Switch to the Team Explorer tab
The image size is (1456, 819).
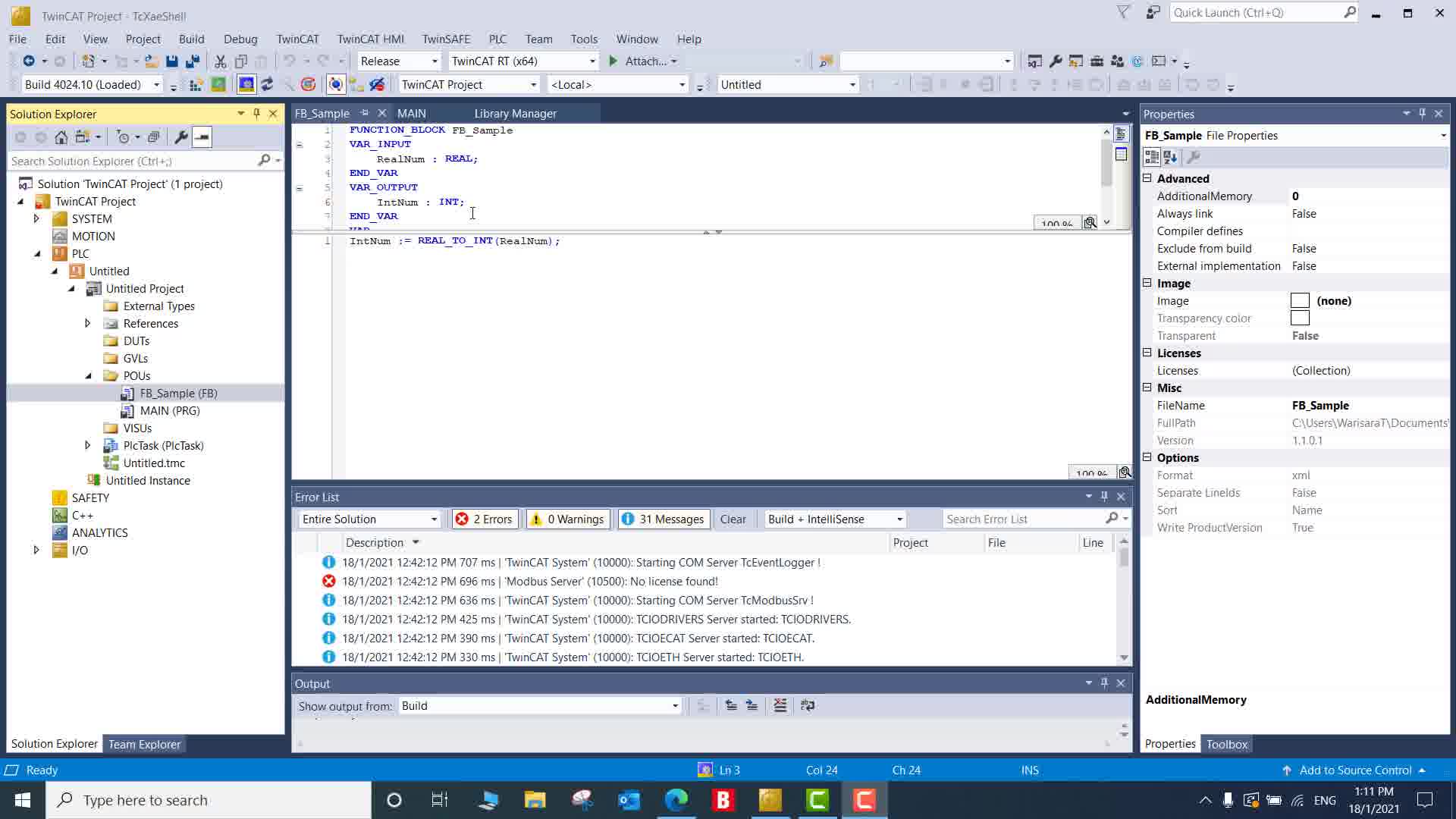(144, 745)
